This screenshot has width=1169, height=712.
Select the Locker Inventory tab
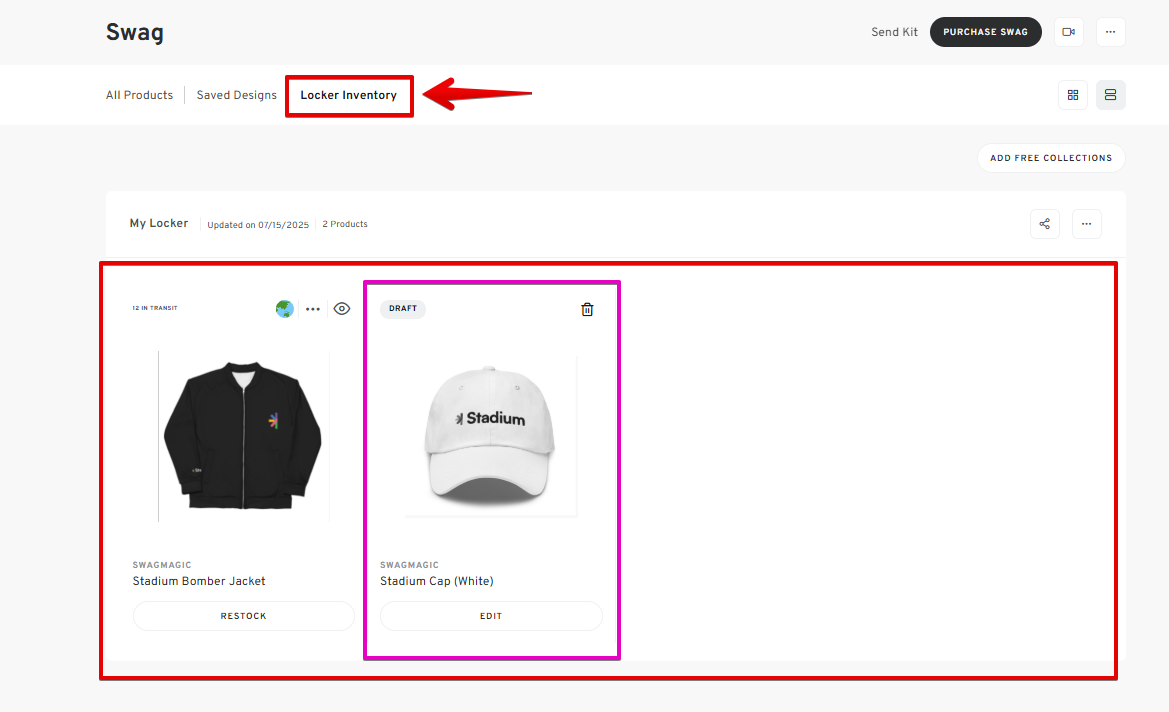(348, 95)
